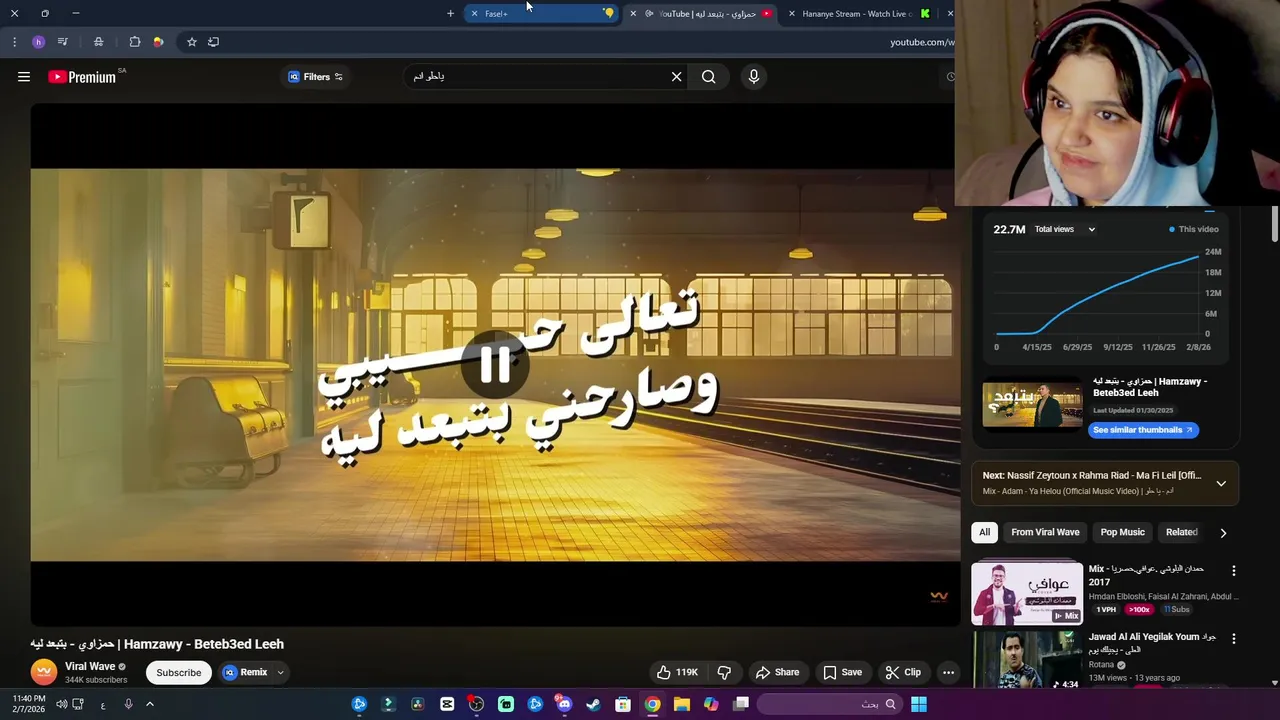Viewport: 1280px width, 720px height.
Task: Select the Pop Music chip
Action: pyautogui.click(x=1122, y=533)
